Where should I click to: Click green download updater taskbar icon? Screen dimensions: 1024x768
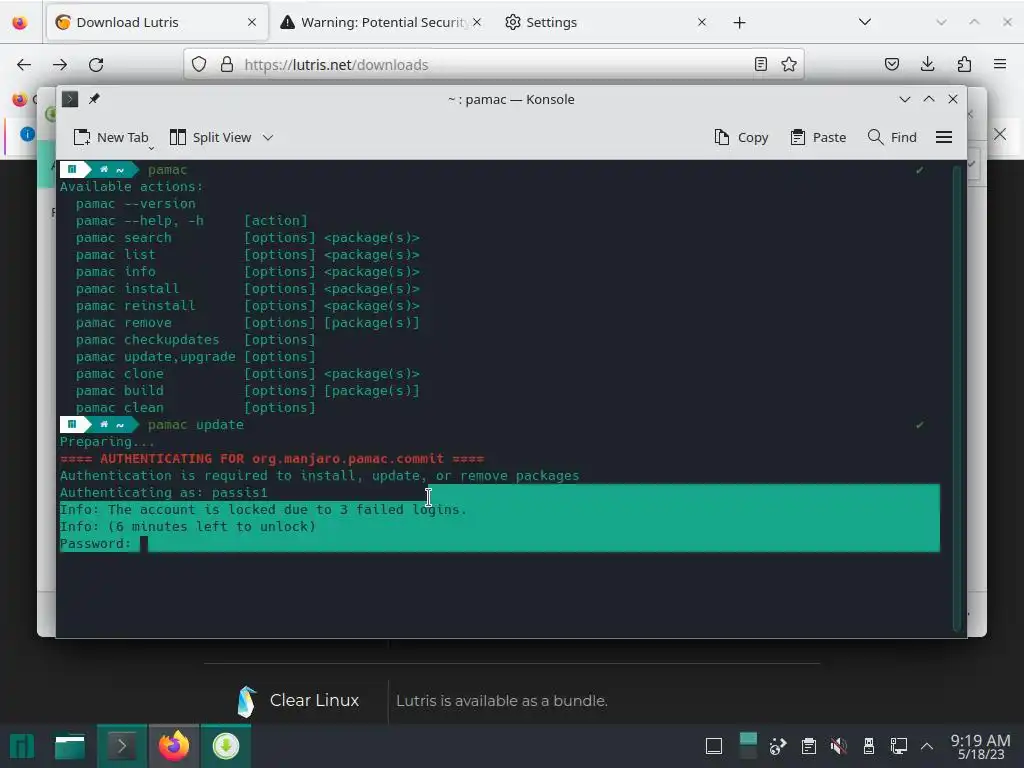[x=226, y=746]
